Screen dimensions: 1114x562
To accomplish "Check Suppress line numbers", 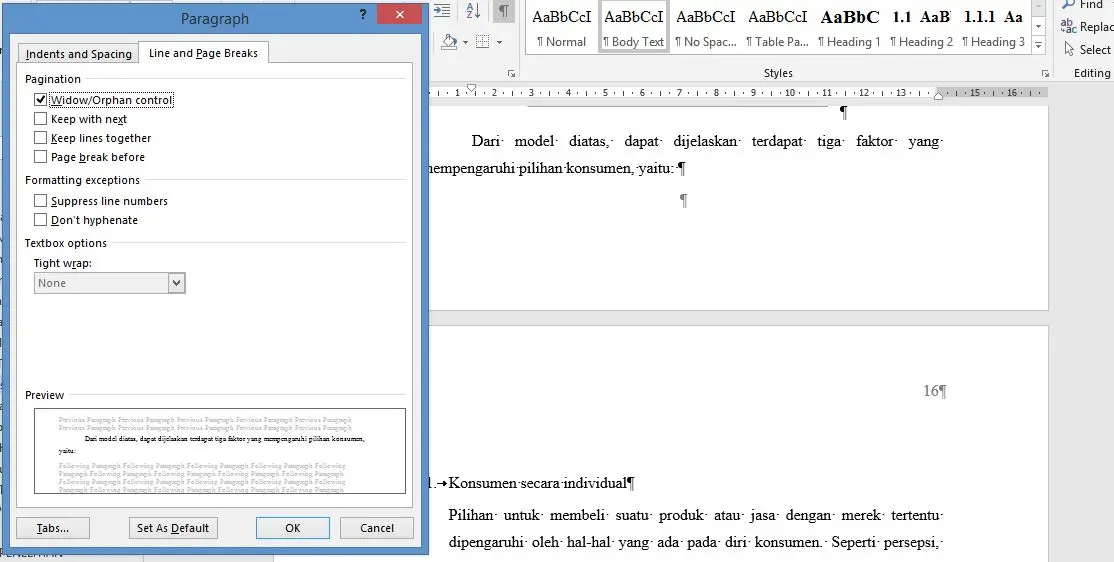I will pyautogui.click(x=40, y=201).
